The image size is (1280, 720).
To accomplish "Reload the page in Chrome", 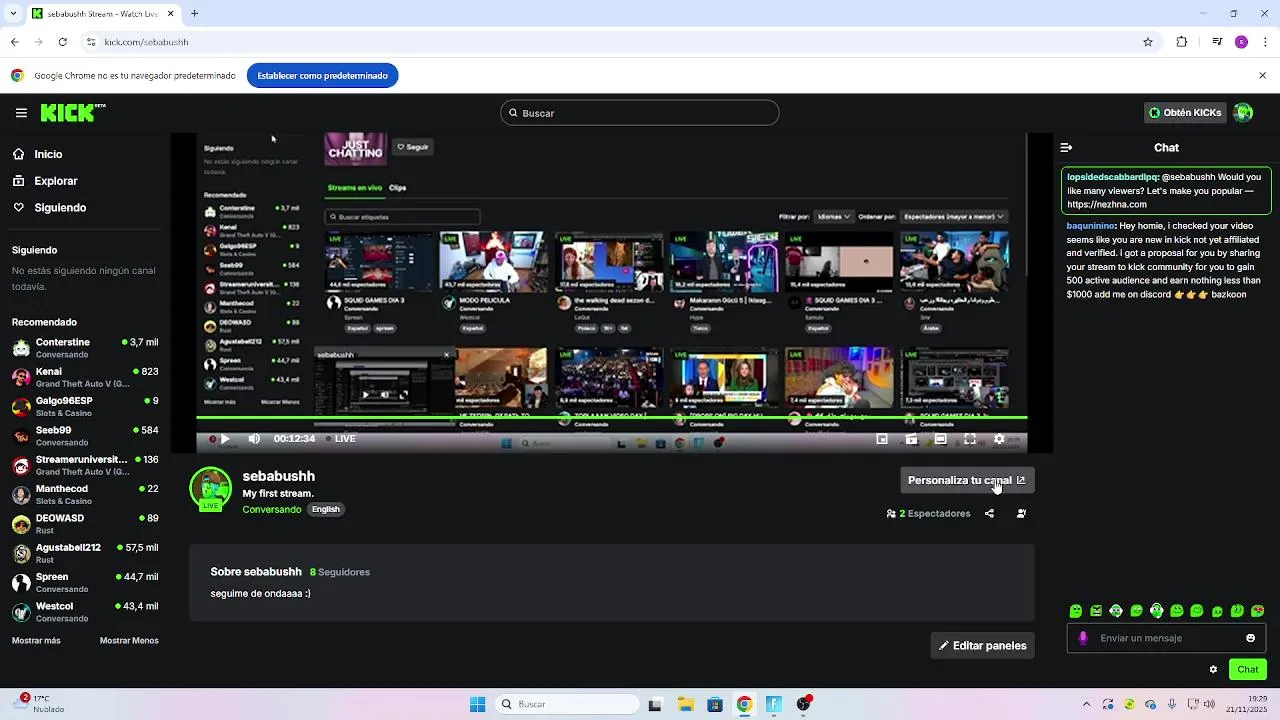I will 62,42.
